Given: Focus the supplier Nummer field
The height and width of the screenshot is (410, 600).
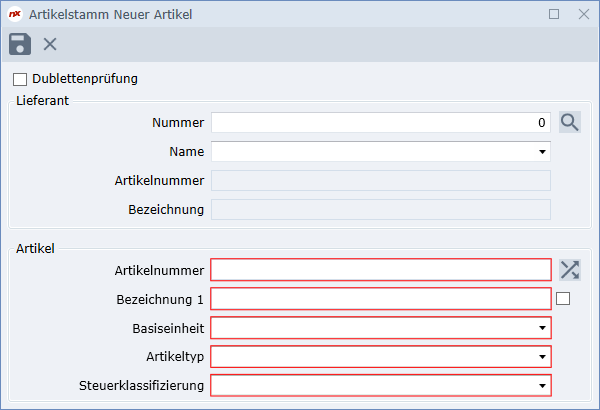Looking at the screenshot, I should 380,123.
